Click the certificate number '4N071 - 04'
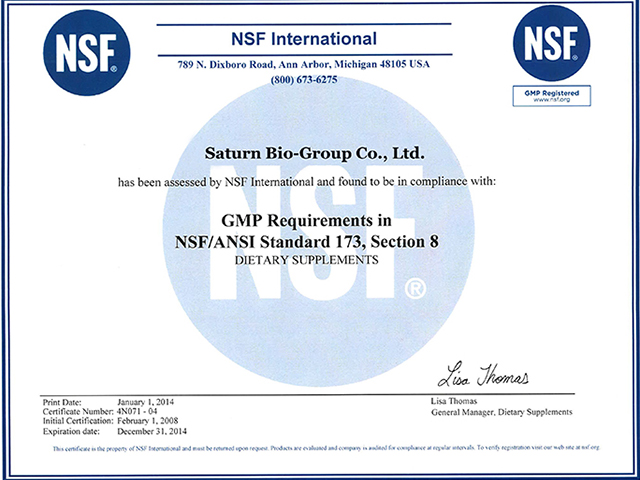 tap(137, 411)
